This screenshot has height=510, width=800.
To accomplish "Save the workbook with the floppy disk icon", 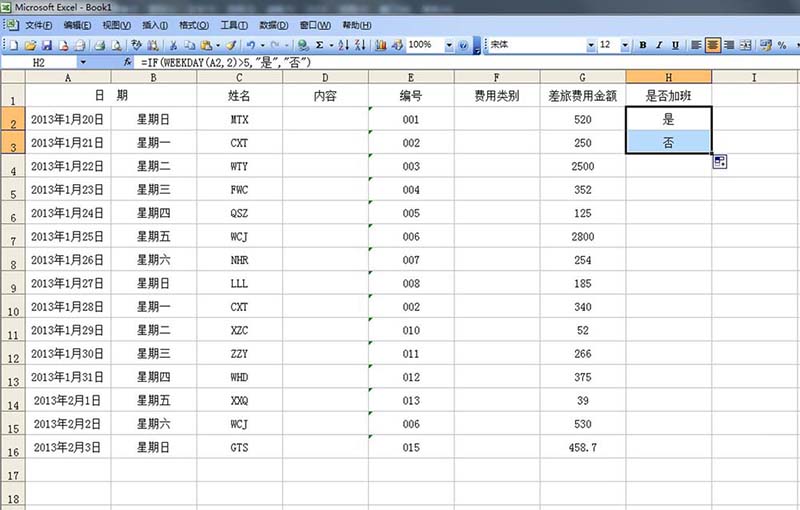I will point(46,45).
